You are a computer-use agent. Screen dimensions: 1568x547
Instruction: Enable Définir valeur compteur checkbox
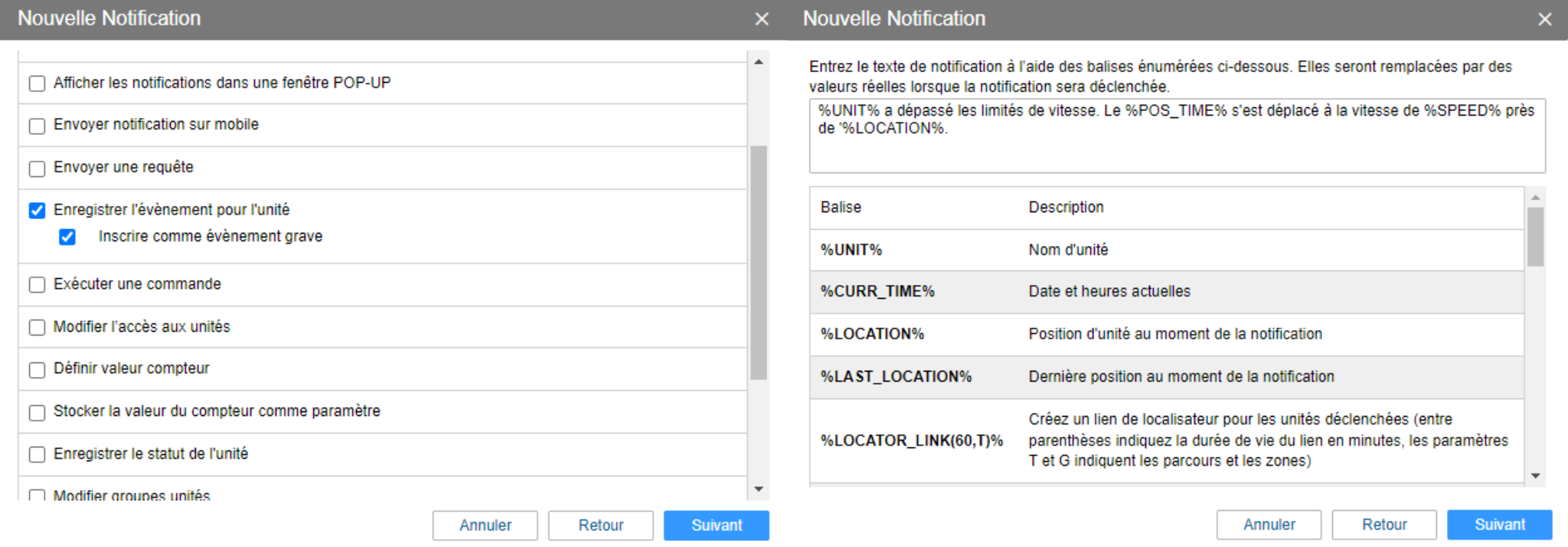pyautogui.click(x=37, y=370)
